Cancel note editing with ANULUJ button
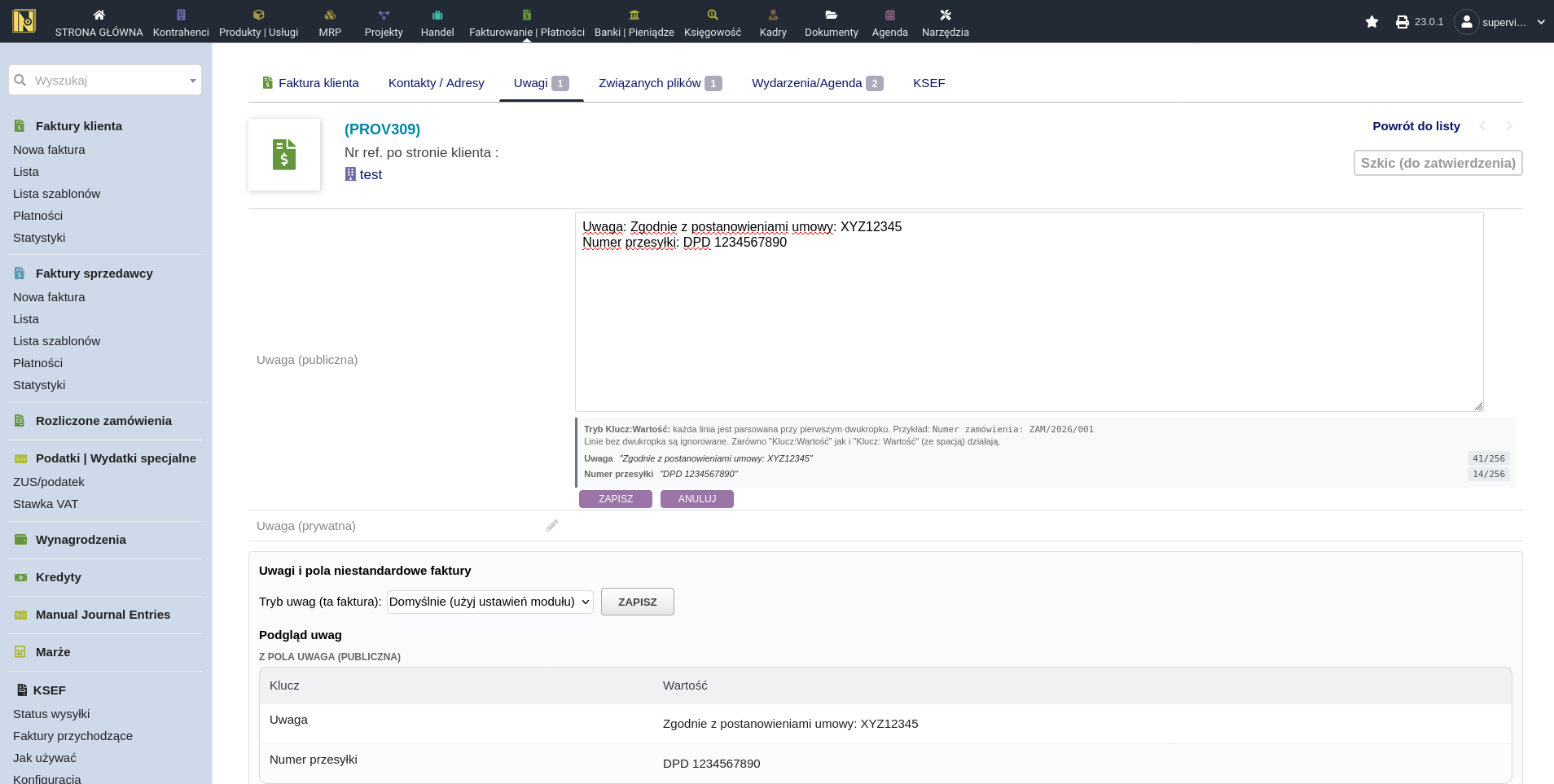Image resolution: width=1554 pixels, height=784 pixels. [696, 499]
